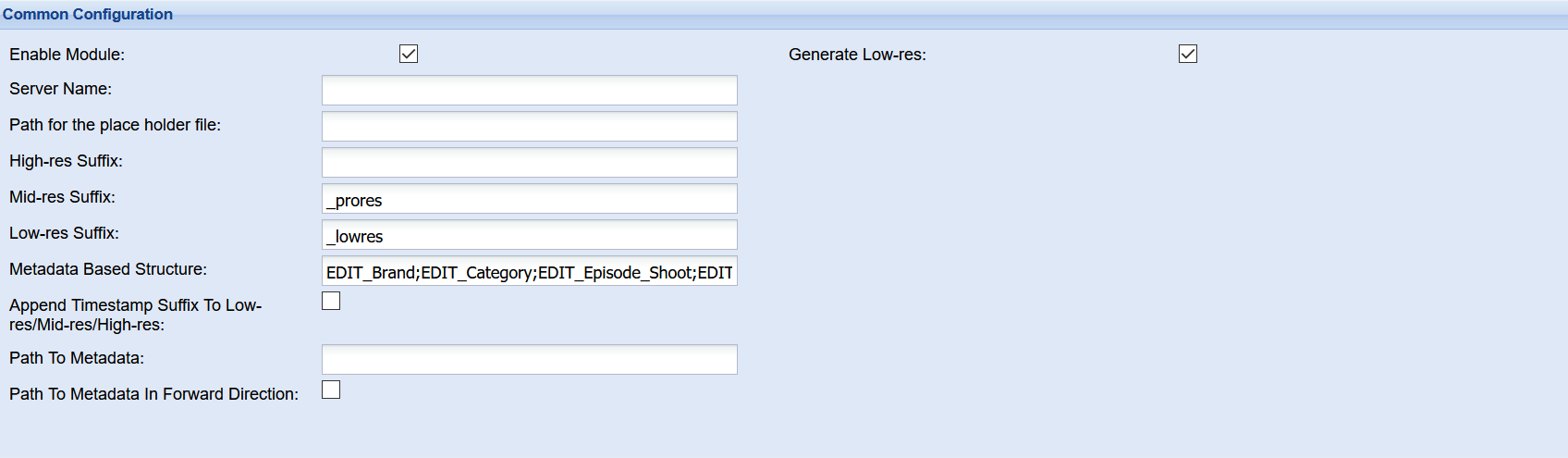
Task: Click the Metadata Based Structure label
Action: (x=108, y=269)
